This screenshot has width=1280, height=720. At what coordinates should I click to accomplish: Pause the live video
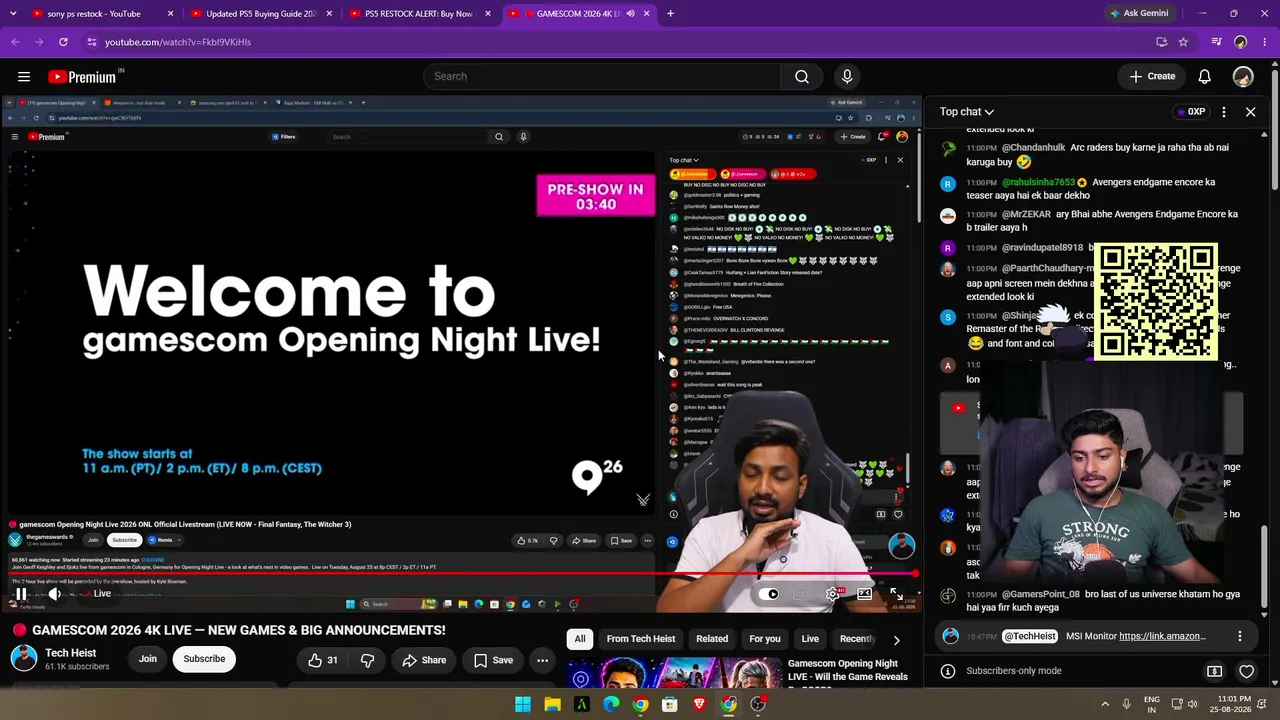pyautogui.click(x=20, y=594)
